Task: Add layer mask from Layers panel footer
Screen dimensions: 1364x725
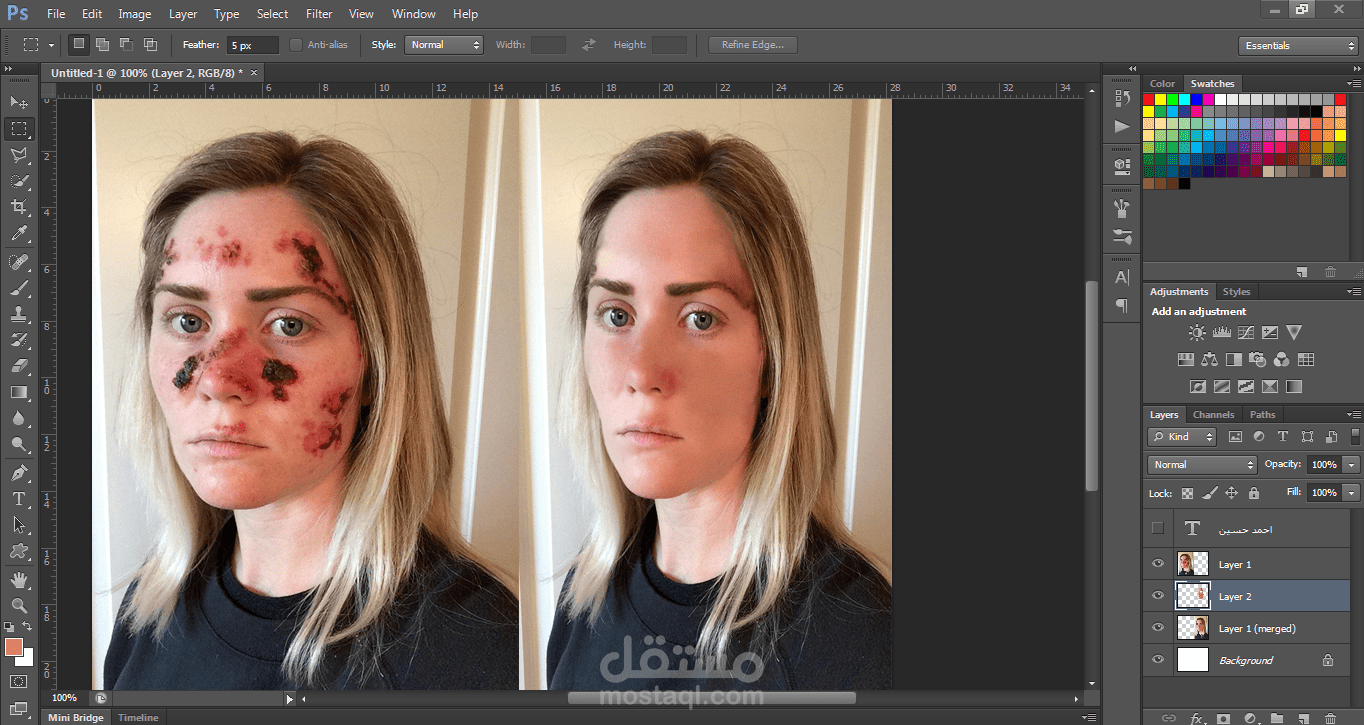Action: pos(1223,717)
